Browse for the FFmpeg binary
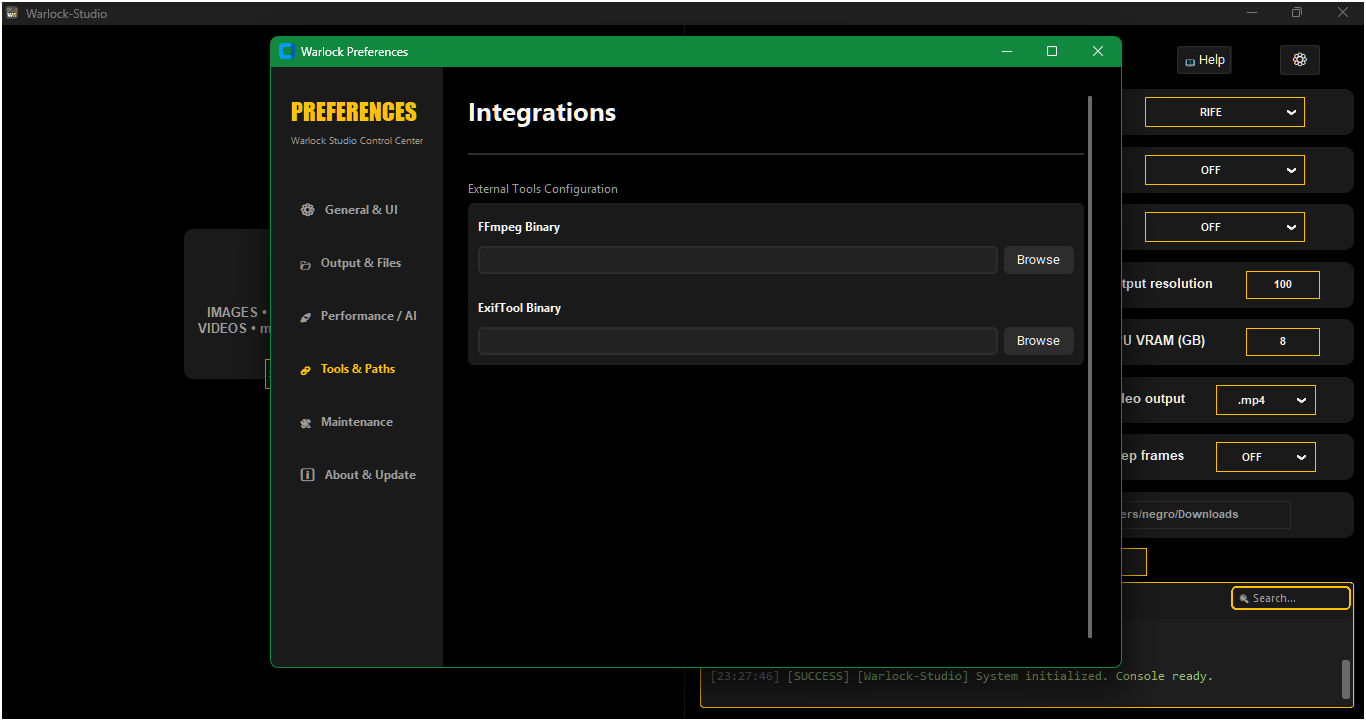This screenshot has width=1366, height=721. tap(1038, 260)
